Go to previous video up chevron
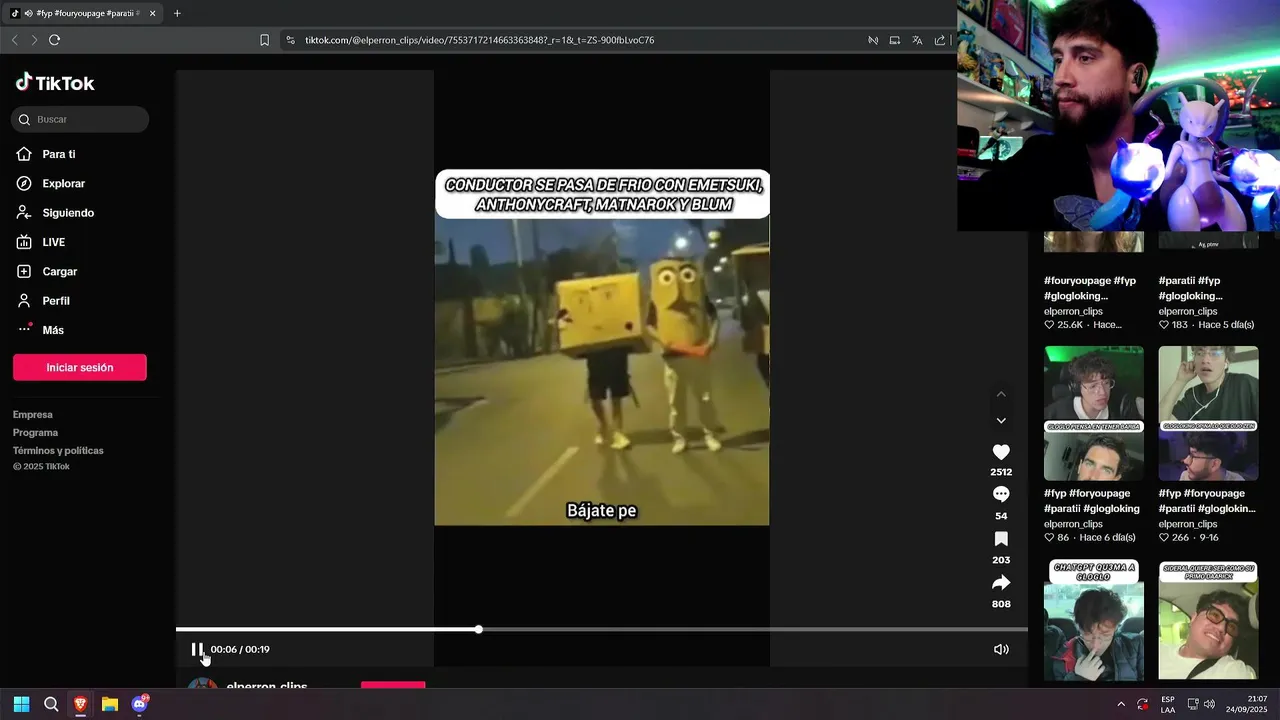The height and width of the screenshot is (720, 1280). point(1001,394)
